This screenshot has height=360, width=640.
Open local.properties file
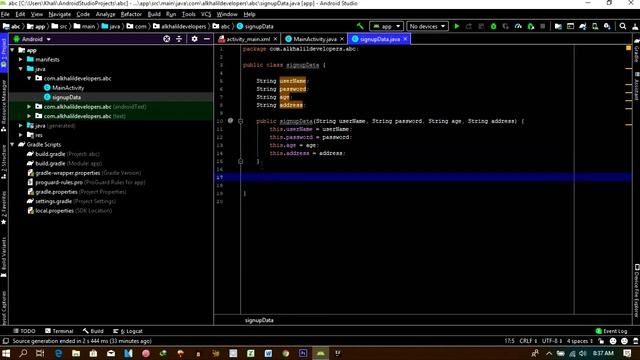pyautogui.click(x=69, y=211)
